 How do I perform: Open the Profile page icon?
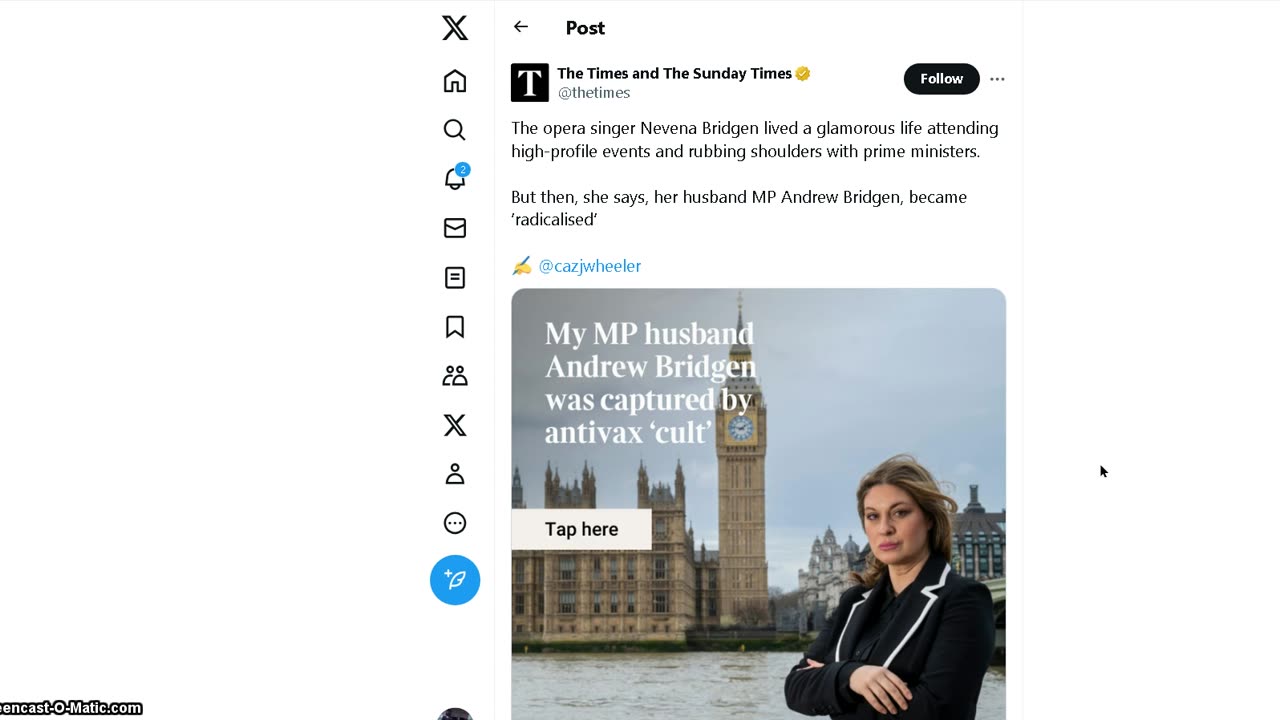click(x=455, y=474)
